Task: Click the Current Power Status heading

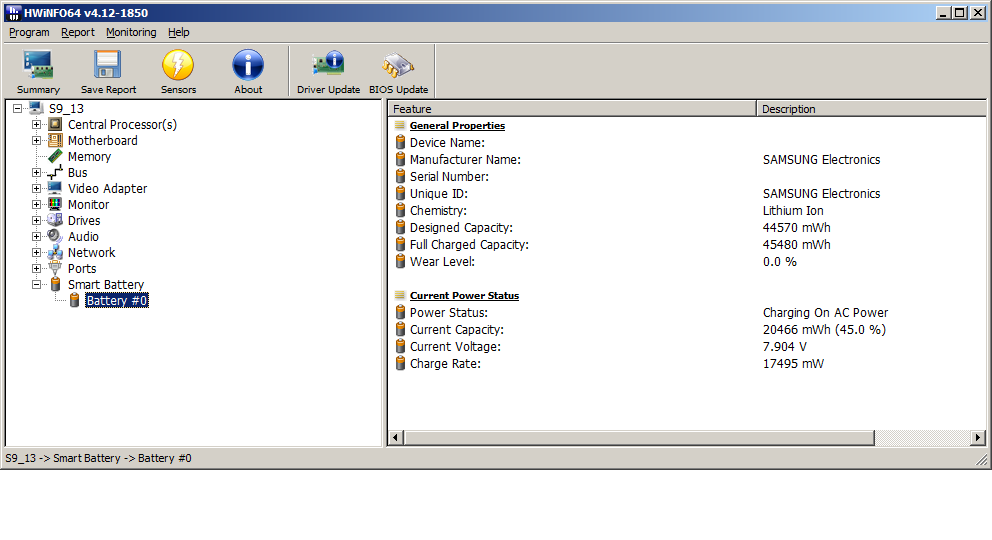Action: [464, 295]
